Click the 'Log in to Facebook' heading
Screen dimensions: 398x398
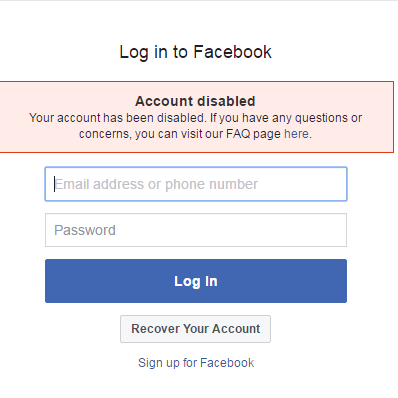tap(195, 52)
